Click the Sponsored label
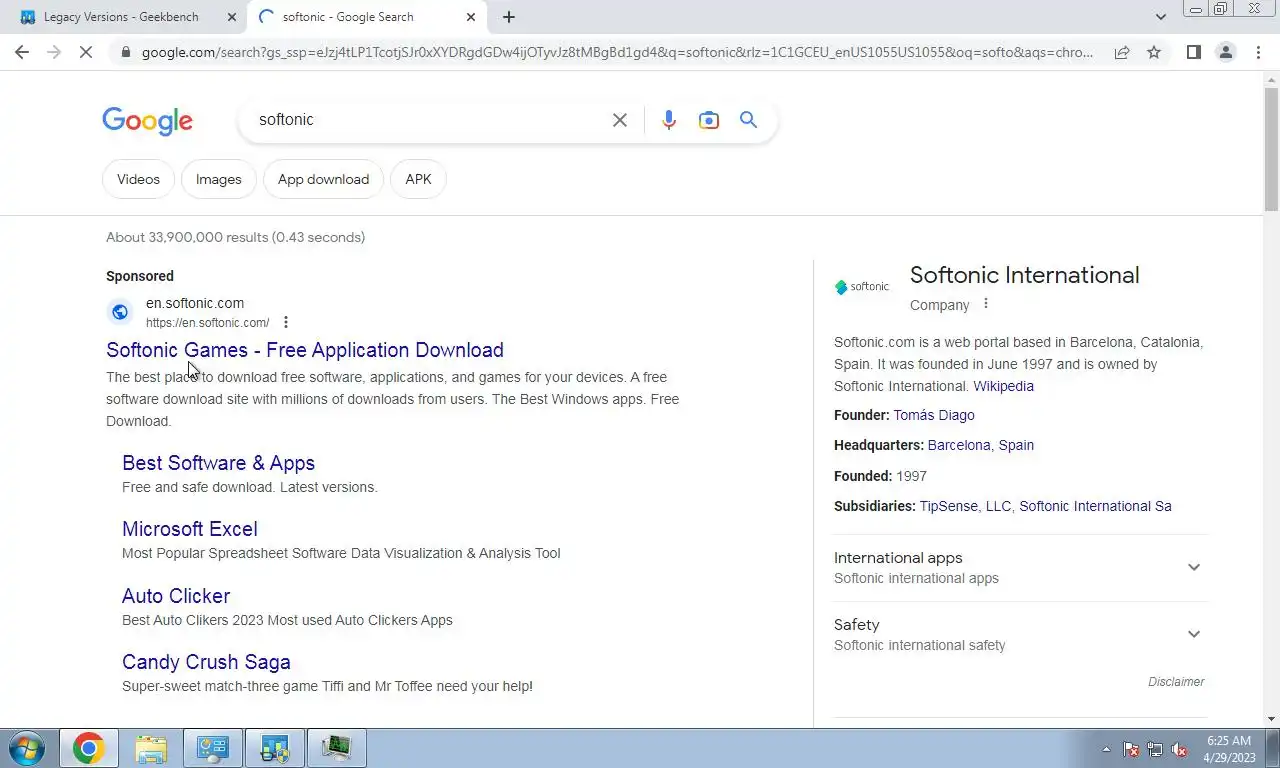The height and width of the screenshot is (768, 1280). (140, 276)
